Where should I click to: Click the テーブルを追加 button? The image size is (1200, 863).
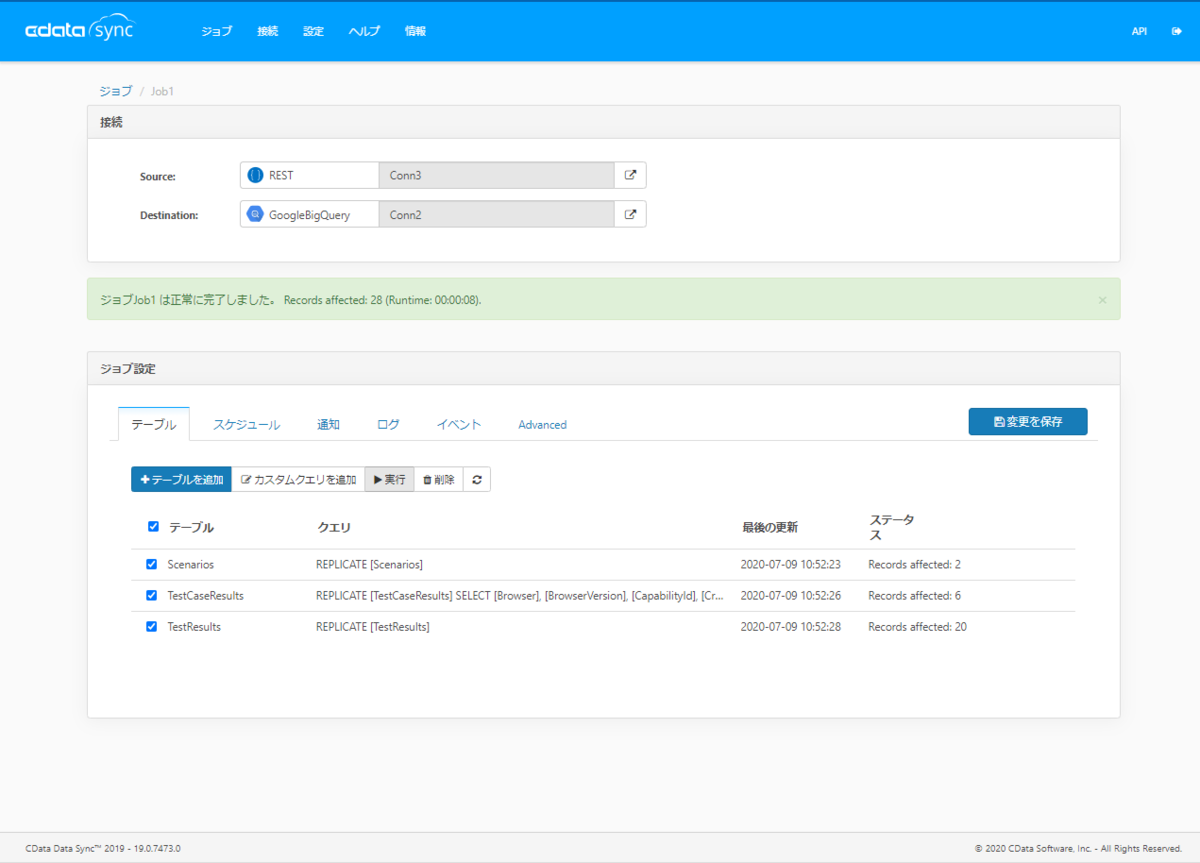[x=181, y=480]
